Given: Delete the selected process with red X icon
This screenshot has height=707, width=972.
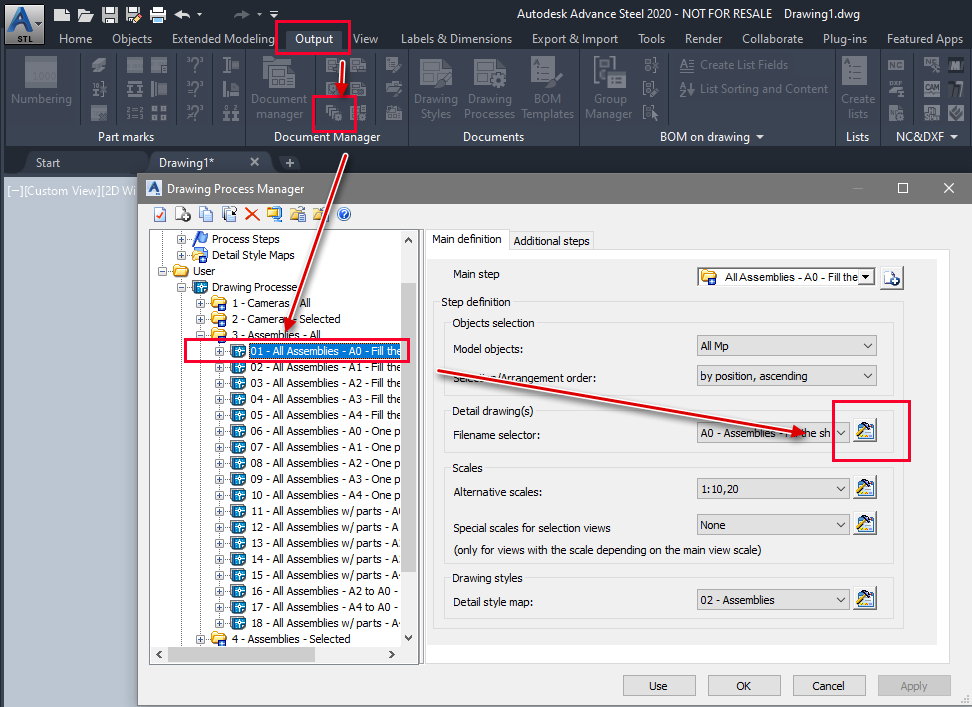Looking at the screenshot, I should (x=254, y=214).
